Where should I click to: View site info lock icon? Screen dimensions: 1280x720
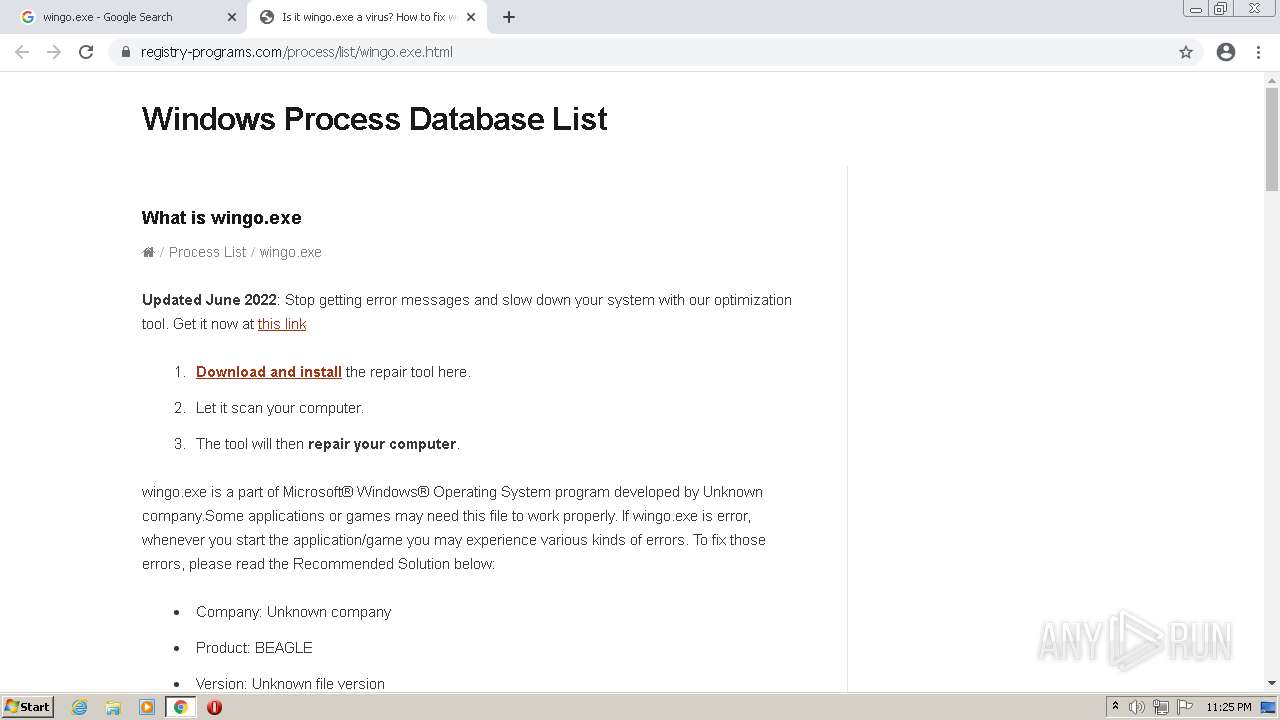click(126, 52)
